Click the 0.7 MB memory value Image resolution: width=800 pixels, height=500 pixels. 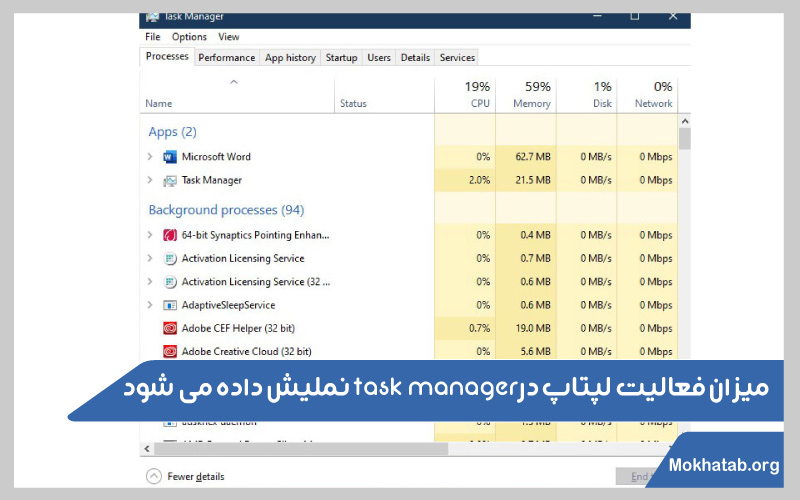[x=536, y=259]
